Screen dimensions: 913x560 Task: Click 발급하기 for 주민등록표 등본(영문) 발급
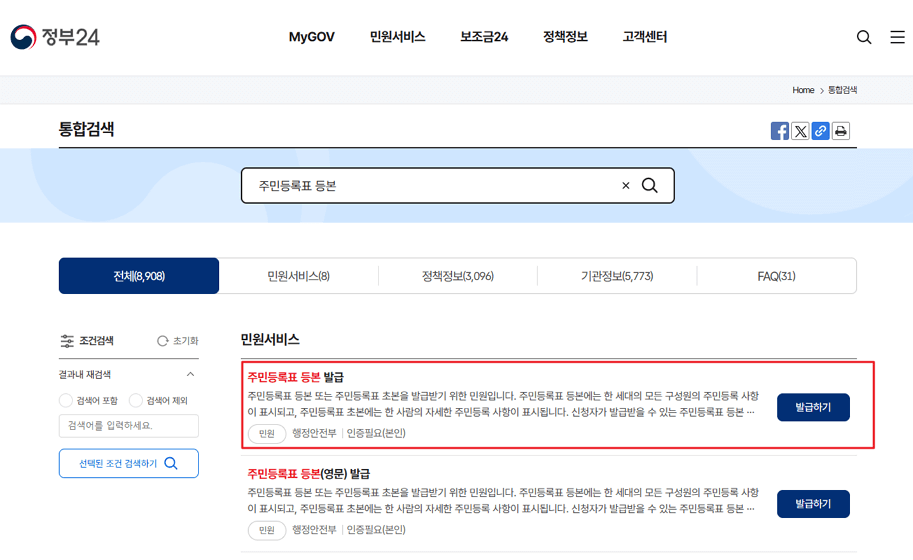813,504
